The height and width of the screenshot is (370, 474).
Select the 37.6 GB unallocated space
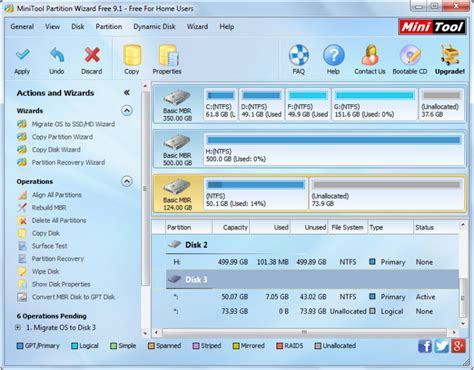[x=441, y=104]
